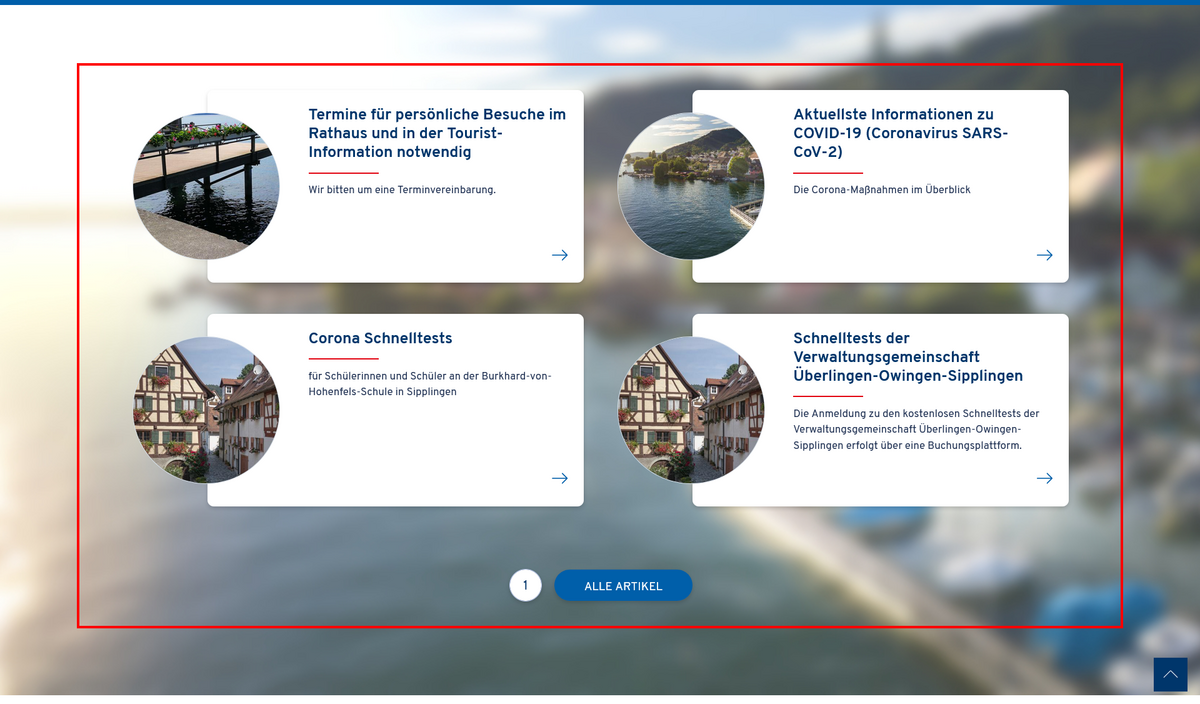The width and height of the screenshot is (1200, 704).
Task: Click text Die Corona-Maßnahmen im Überblick
Action: point(882,190)
